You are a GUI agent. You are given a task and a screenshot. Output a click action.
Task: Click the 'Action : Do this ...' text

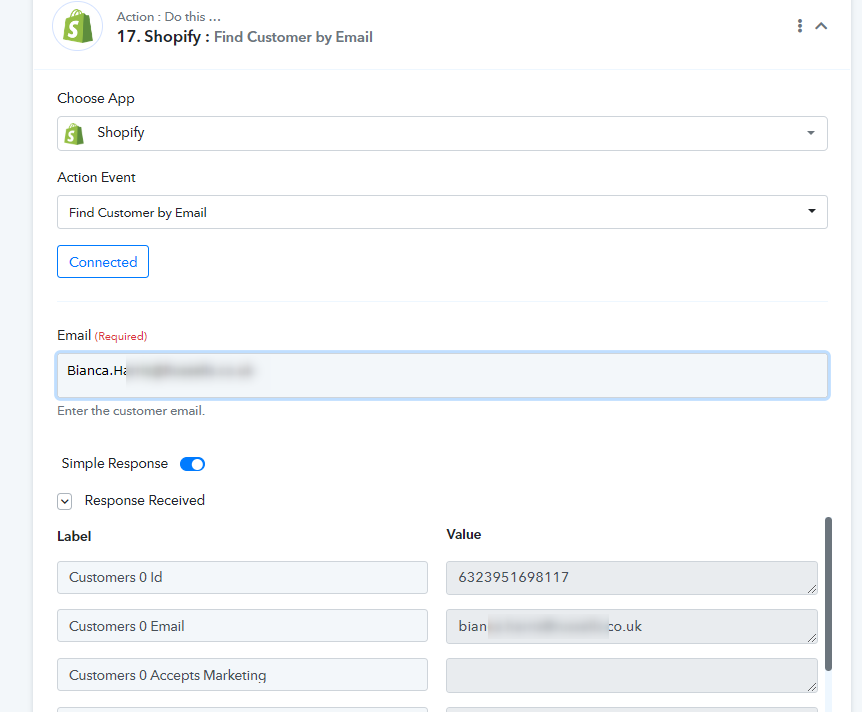click(x=168, y=16)
